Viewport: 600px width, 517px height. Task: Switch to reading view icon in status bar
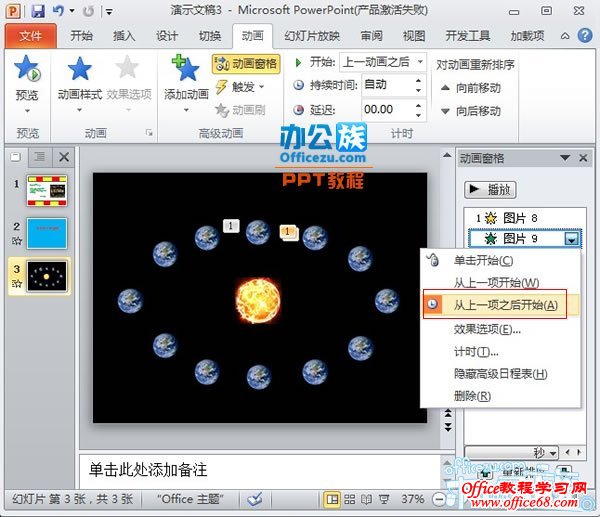point(366,499)
